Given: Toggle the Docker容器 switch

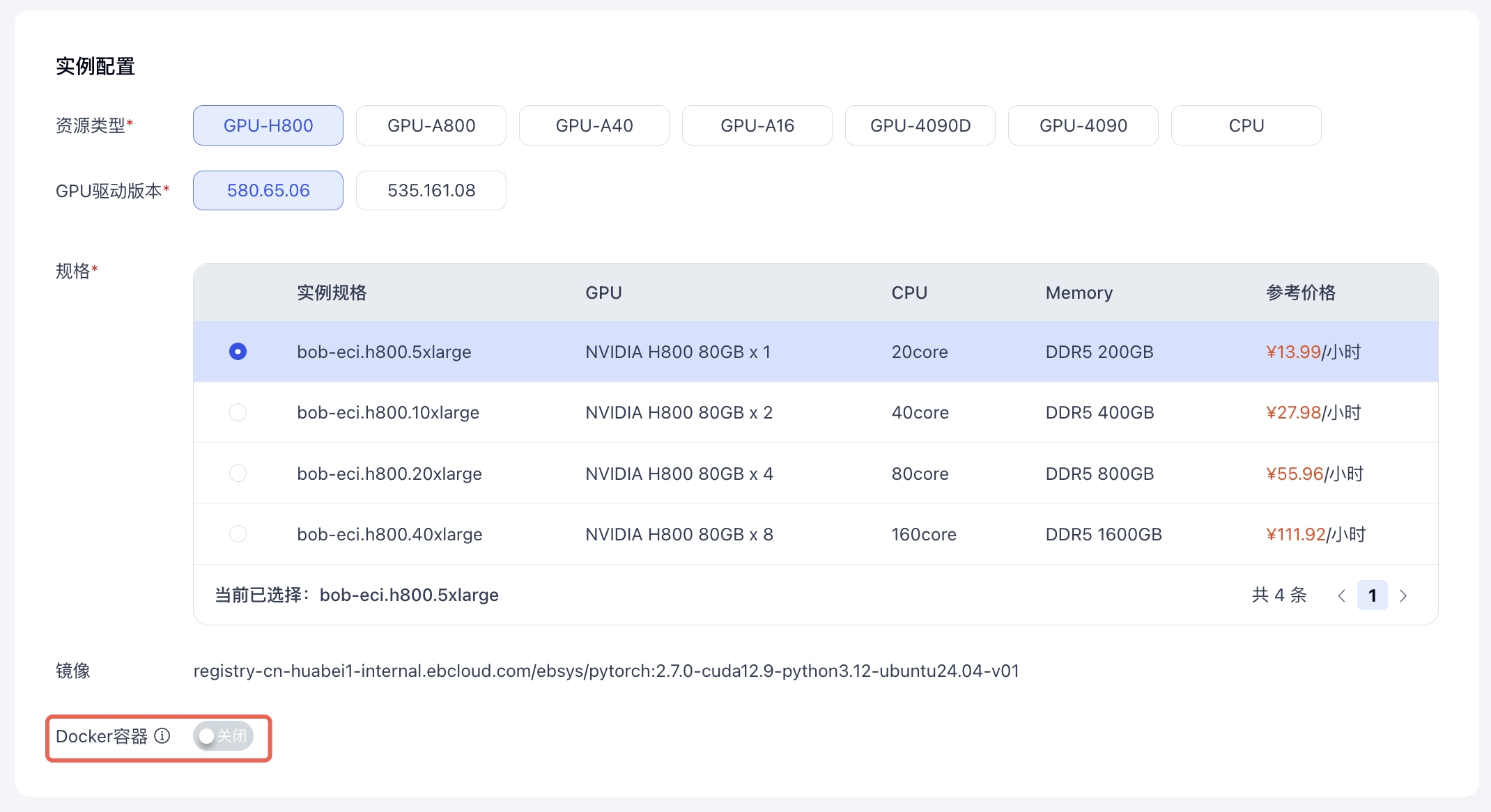Looking at the screenshot, I should pyautogui.click(x=223, y=736).
